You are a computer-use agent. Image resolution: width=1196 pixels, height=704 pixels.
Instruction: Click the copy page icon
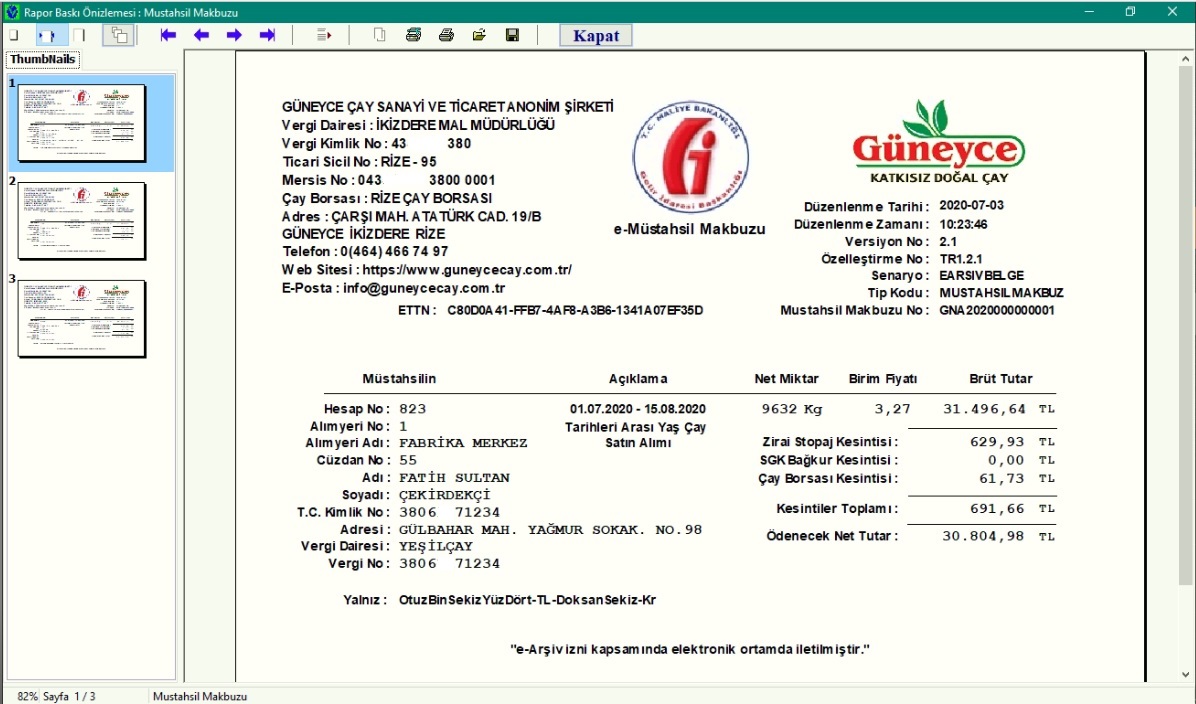coord(380,35)
